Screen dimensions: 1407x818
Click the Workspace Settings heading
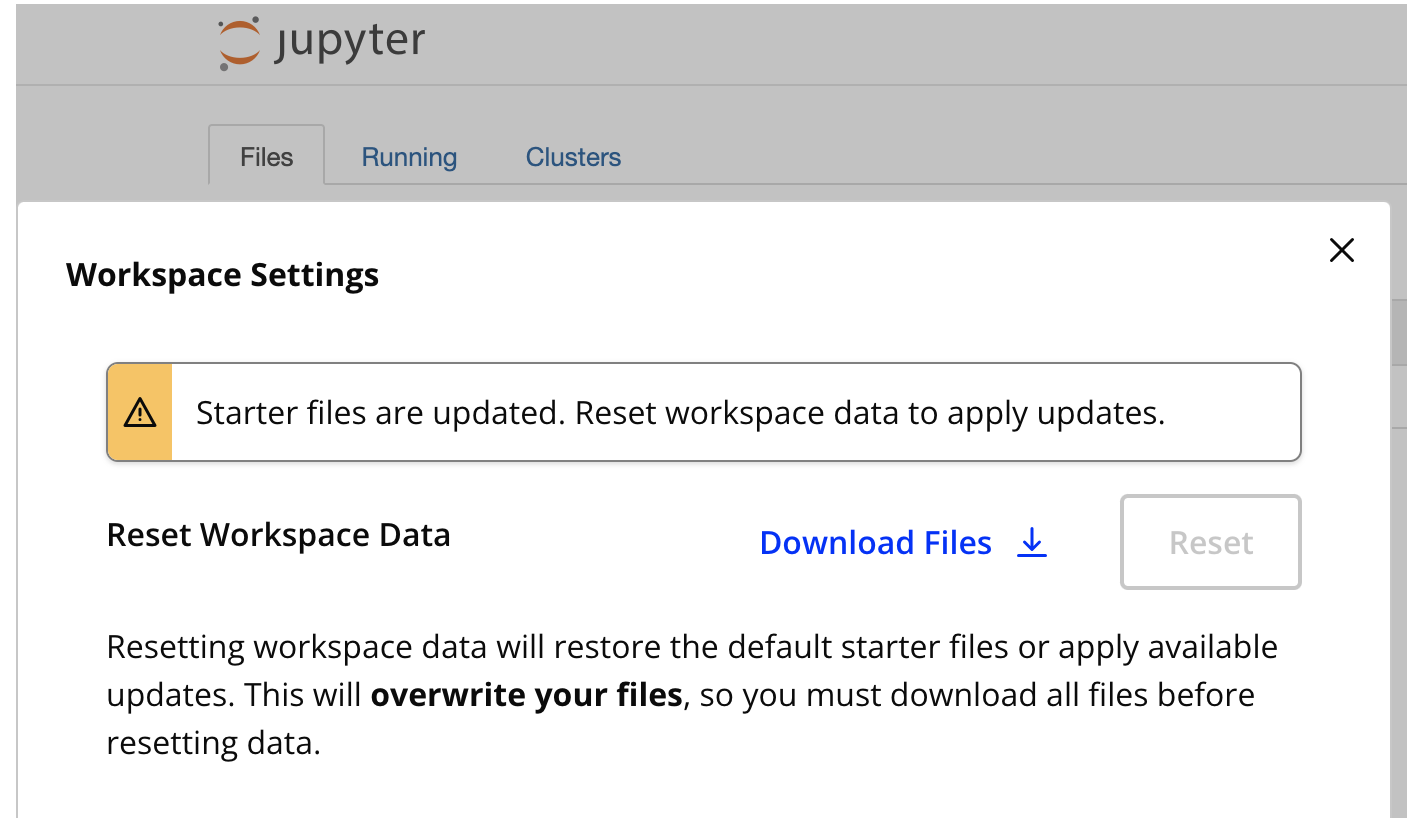point(222,274)
